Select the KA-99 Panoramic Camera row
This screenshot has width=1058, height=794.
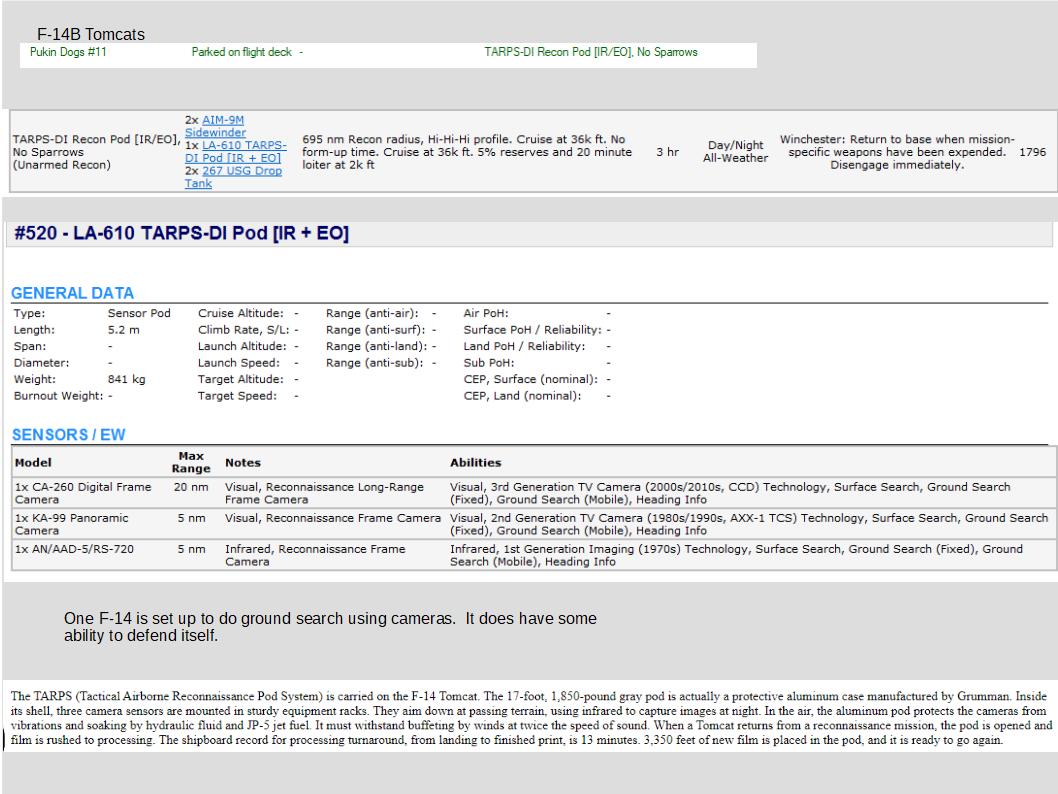point(534,524)
